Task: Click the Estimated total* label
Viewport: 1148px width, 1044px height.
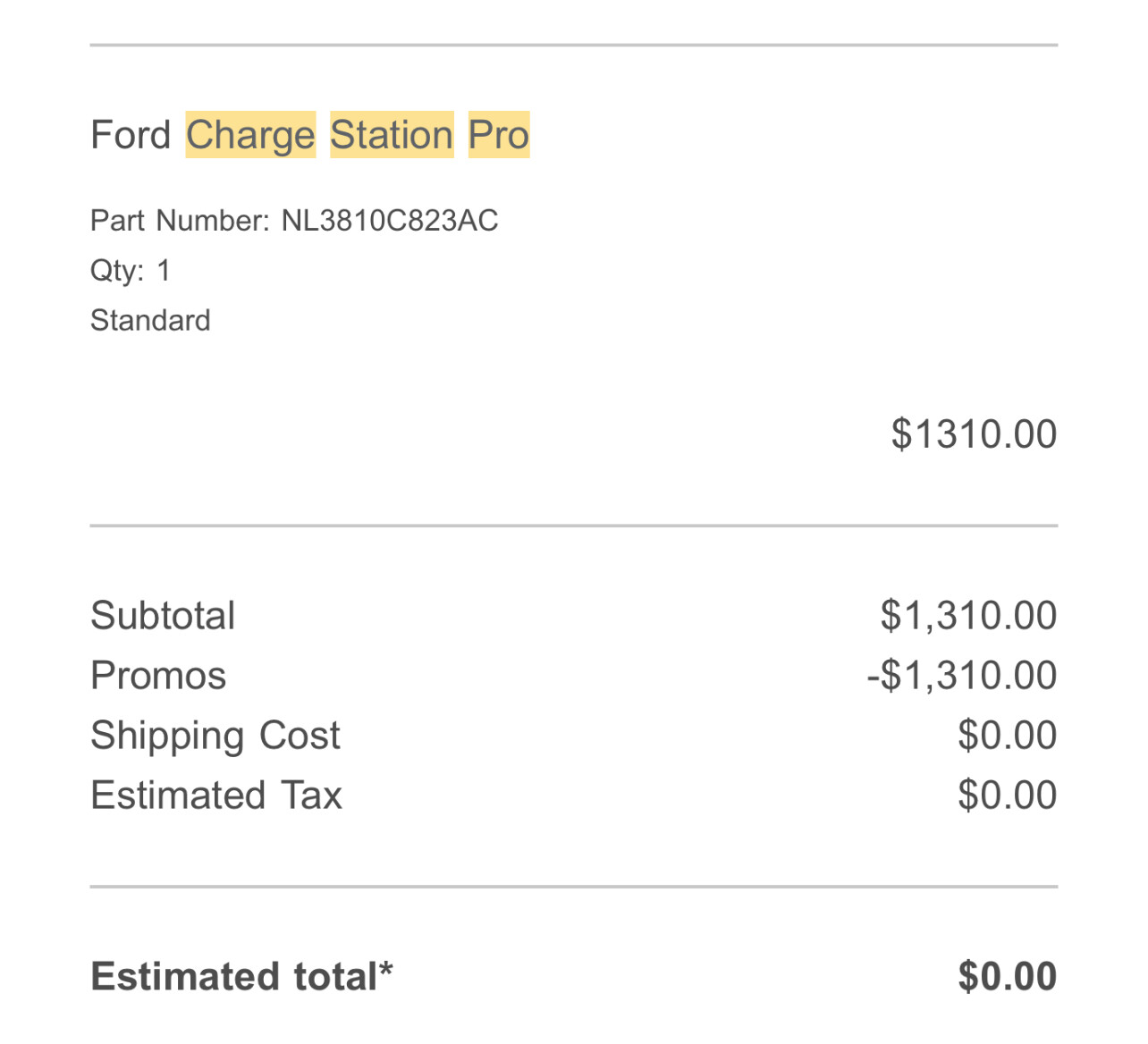Action: click(x=241, y=977)
